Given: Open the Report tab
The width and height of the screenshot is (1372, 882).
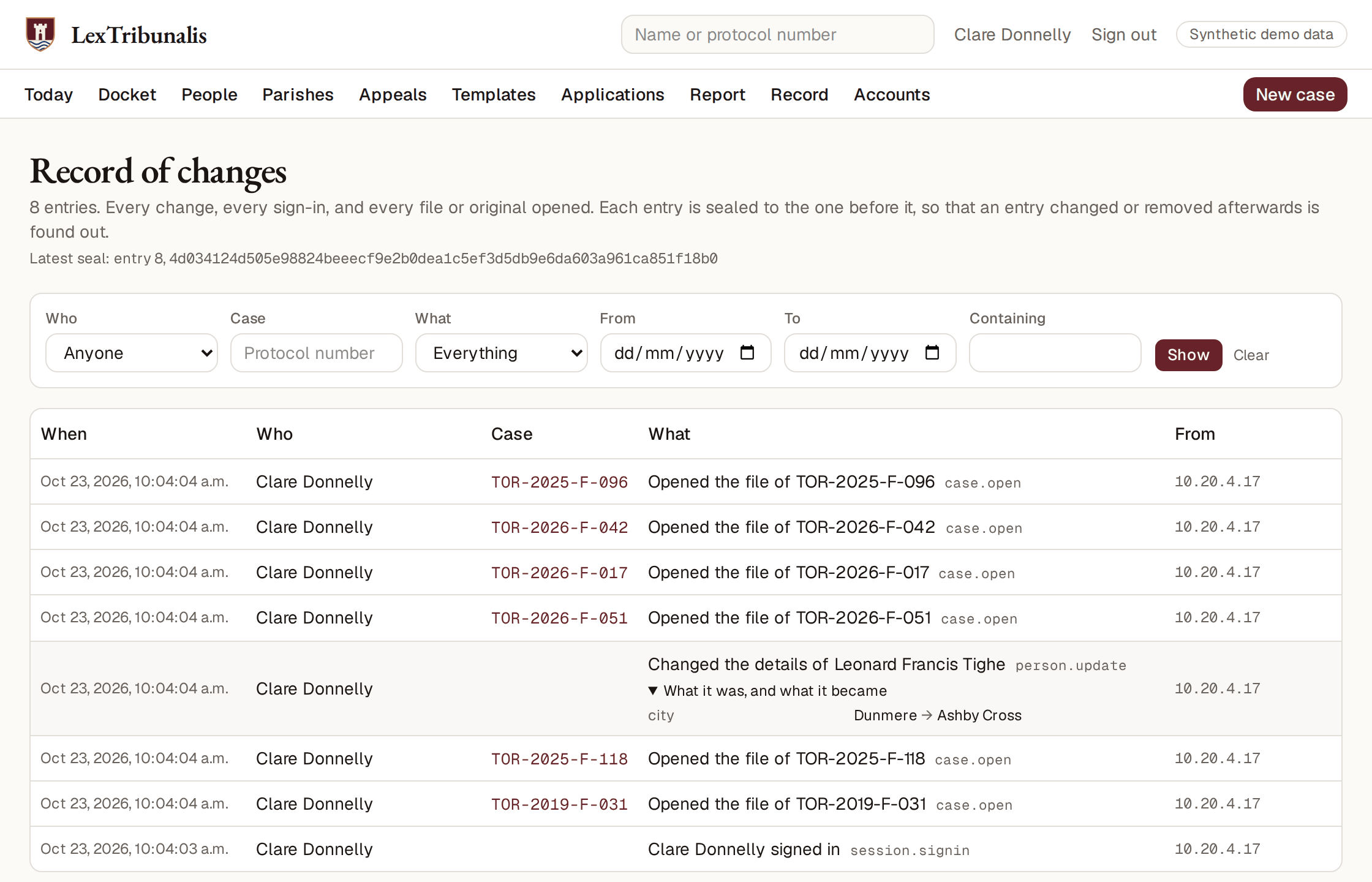Looking at the screenshot, I should point(717,94).
